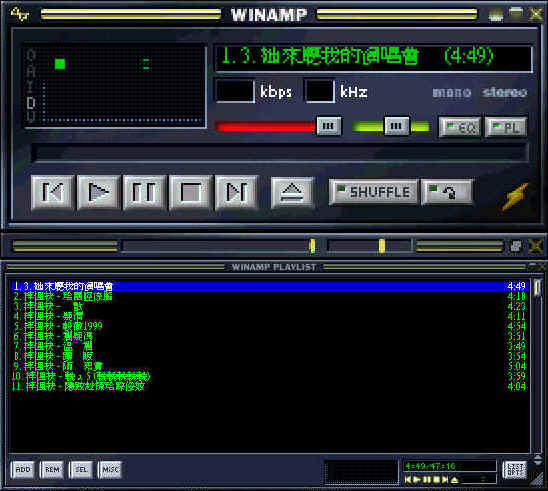
Task: Select playlist track 9 lasting 5:04
Action: 269,366
